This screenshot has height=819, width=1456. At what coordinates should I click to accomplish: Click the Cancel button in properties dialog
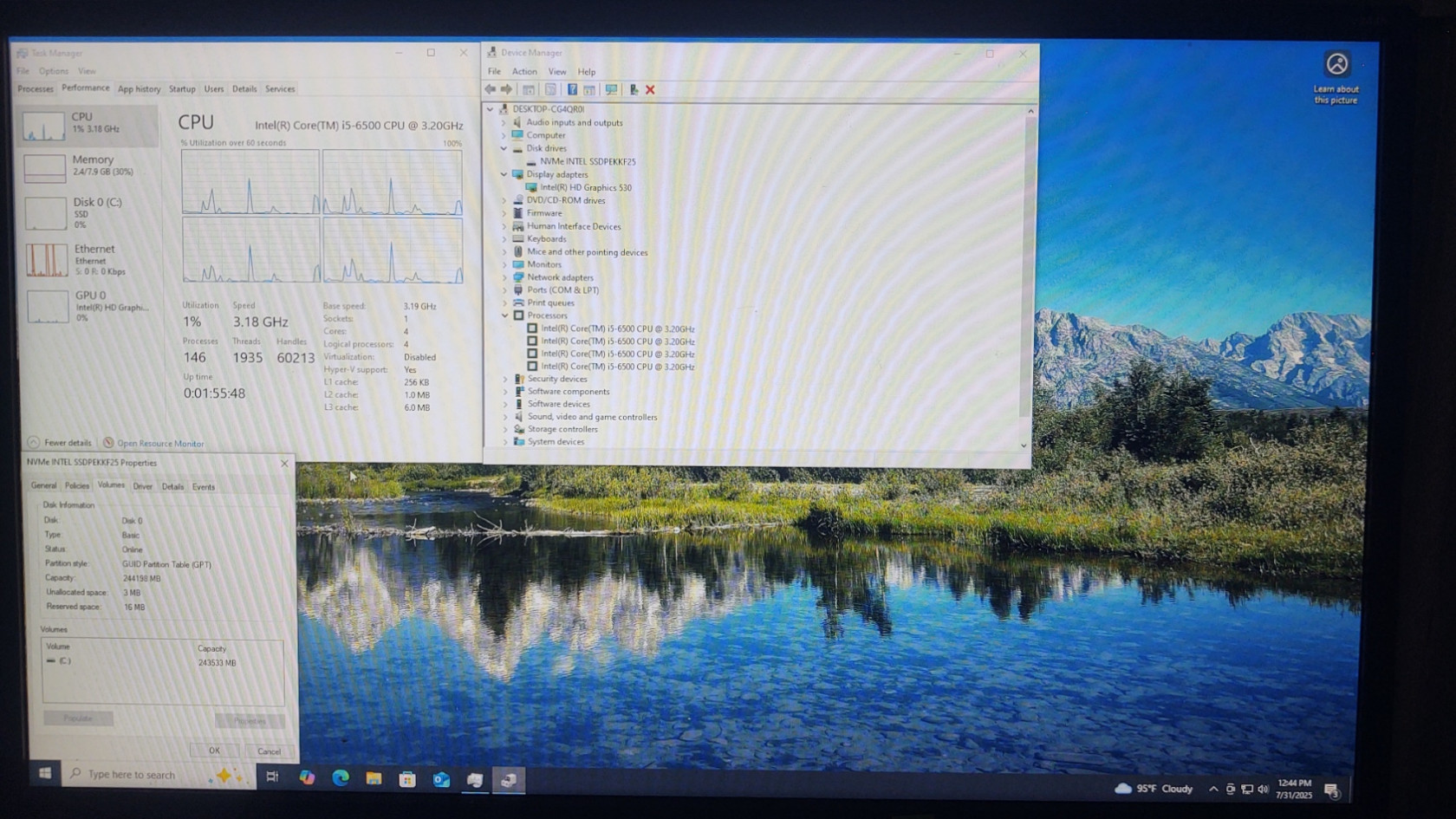point(269,751)
